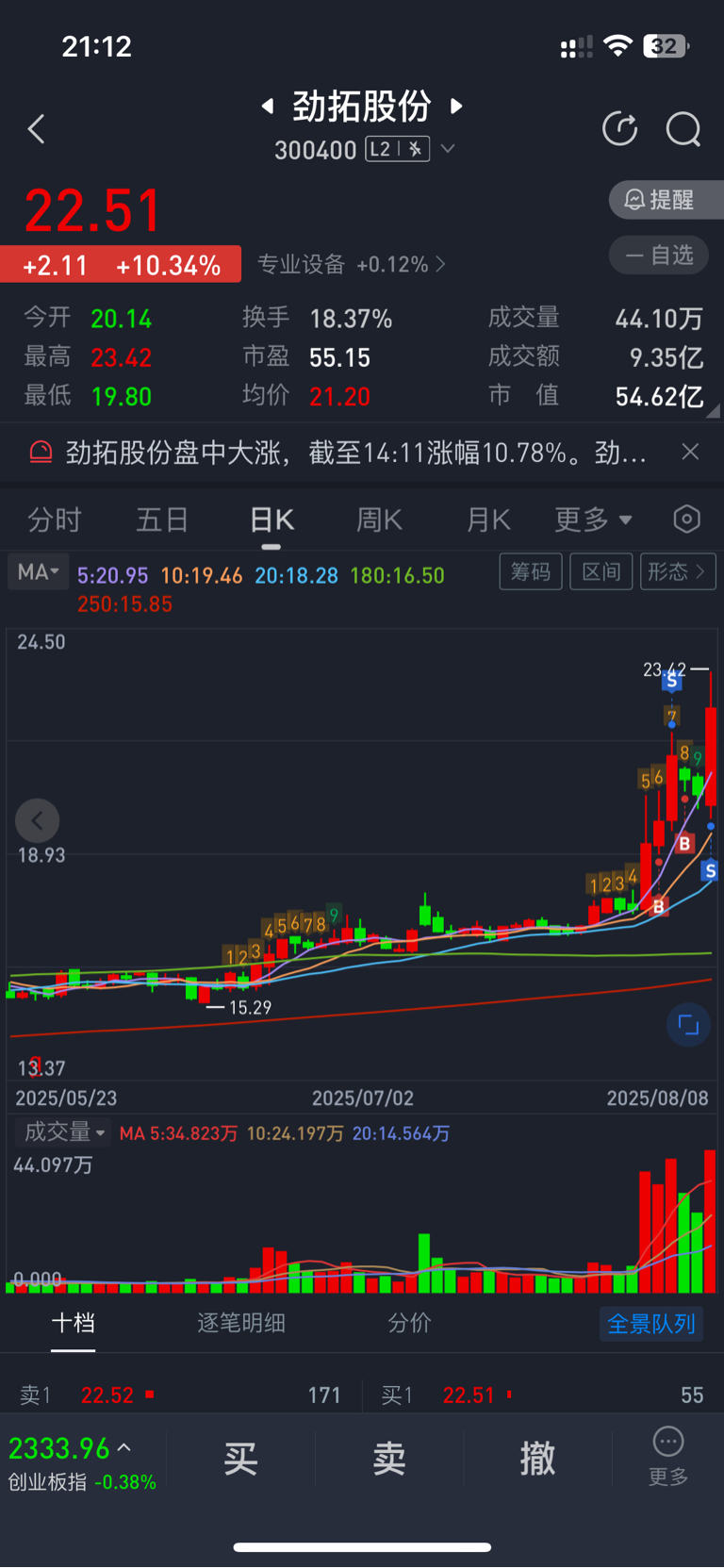The height and width of the screenshot is (1568, 724).
Task: Refresh the stock quote data
Action: (x=619, y=129)
